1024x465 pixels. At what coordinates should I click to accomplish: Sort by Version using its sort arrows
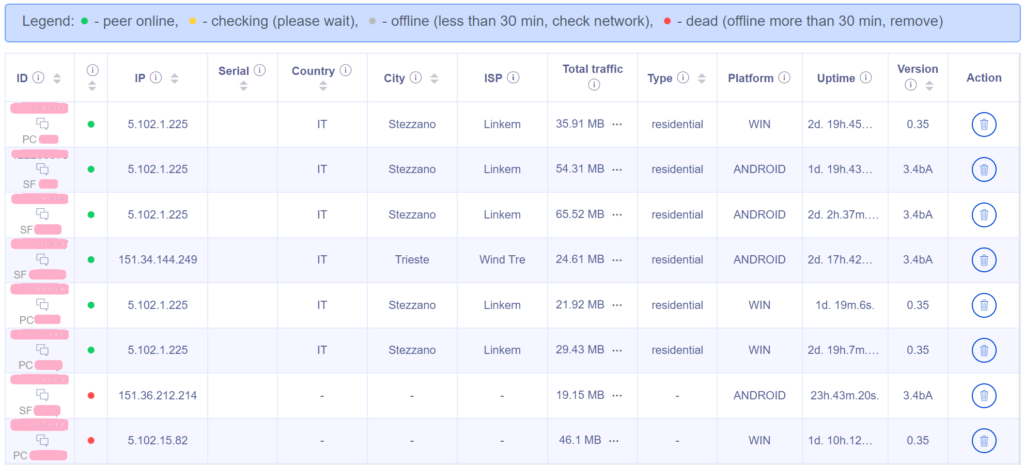926,86
